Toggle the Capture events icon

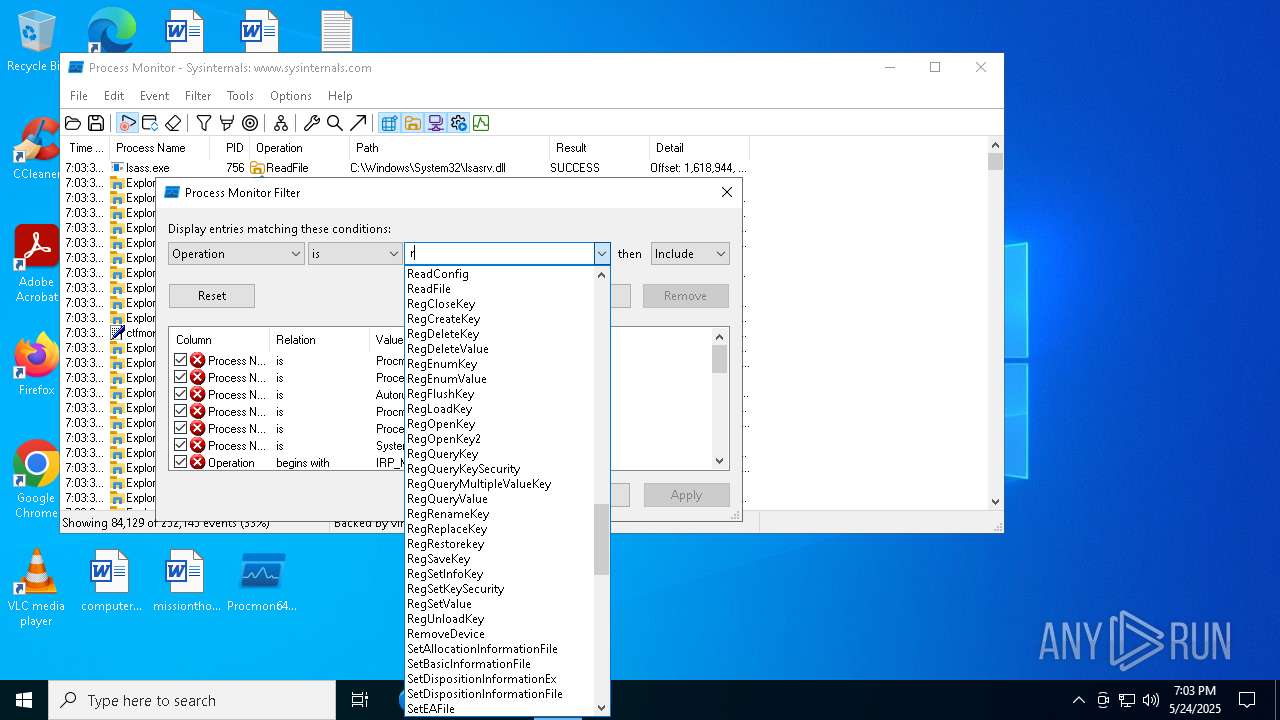point(127,123)
